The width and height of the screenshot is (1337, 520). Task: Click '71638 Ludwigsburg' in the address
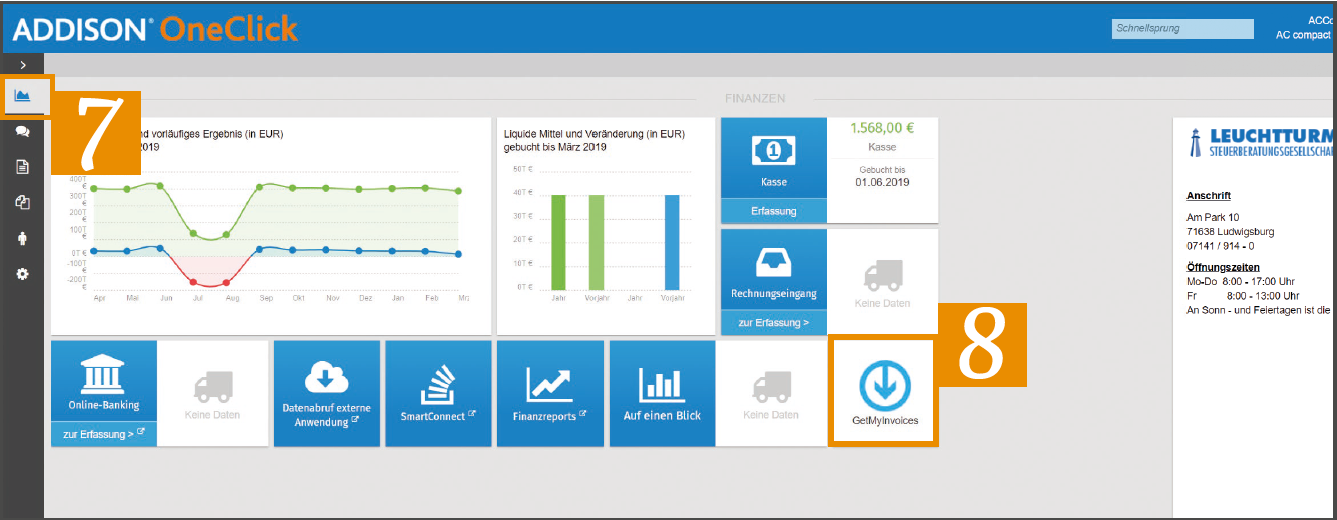tap(1230, 232)
